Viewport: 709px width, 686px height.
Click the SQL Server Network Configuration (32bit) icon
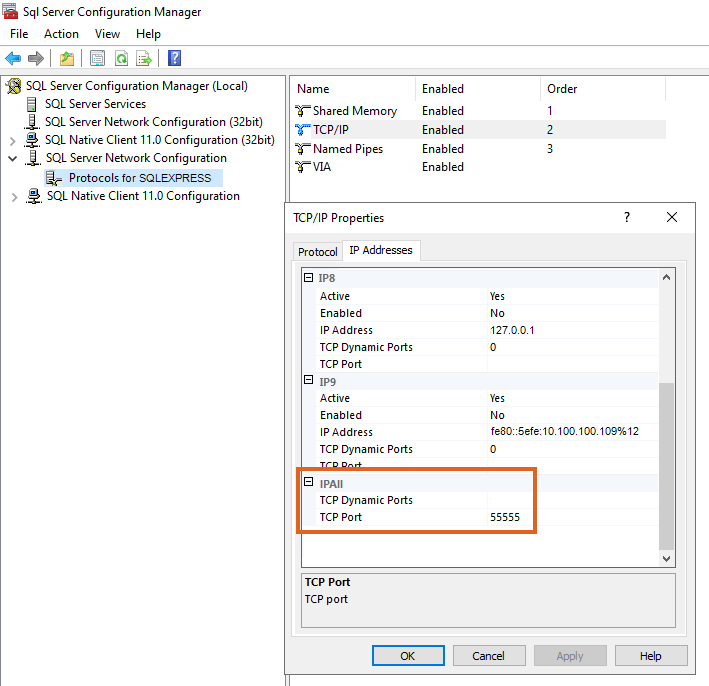32,122
